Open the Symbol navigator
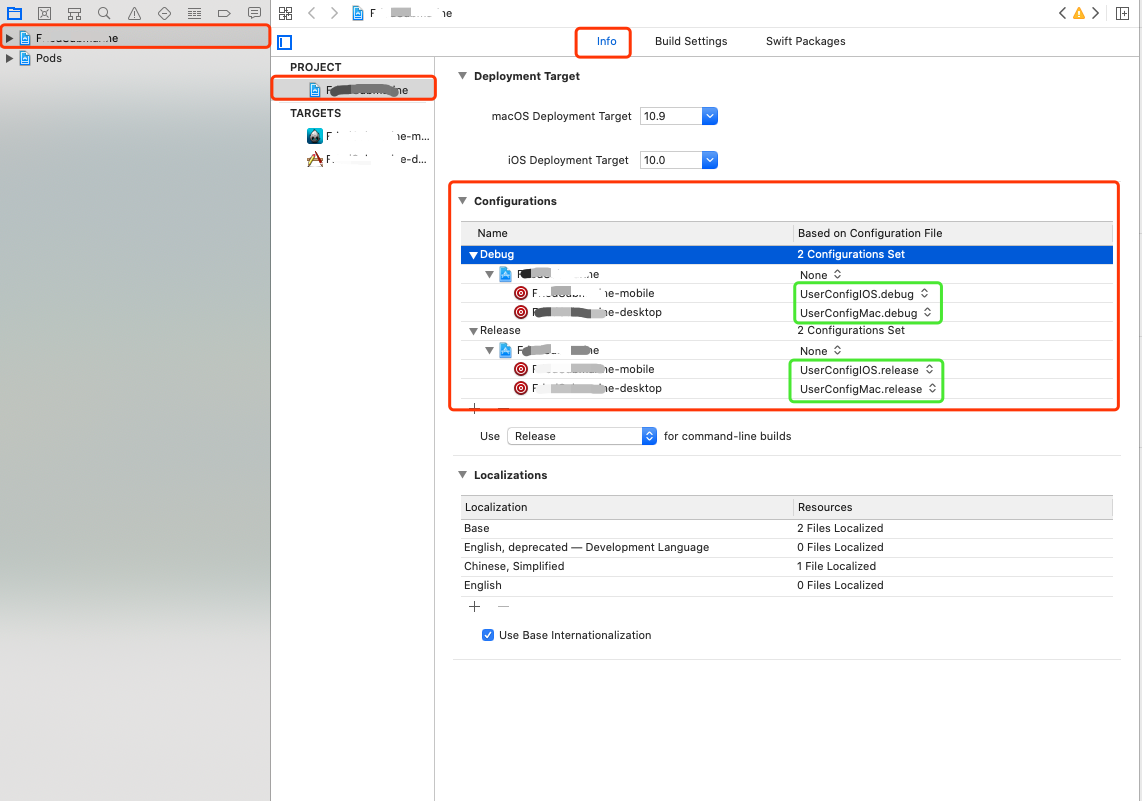This screenshot has width=1142, height=801. tap(74, 13)
